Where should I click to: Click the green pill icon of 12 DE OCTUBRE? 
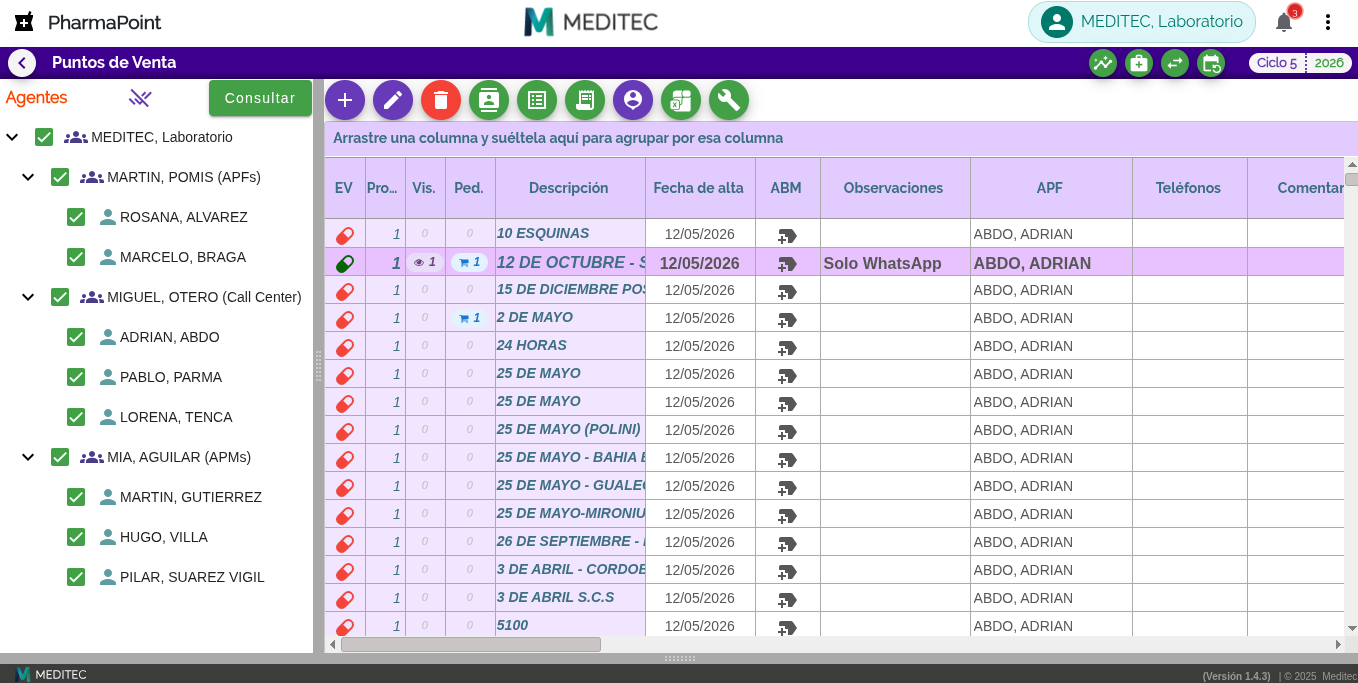coord(345,264)
